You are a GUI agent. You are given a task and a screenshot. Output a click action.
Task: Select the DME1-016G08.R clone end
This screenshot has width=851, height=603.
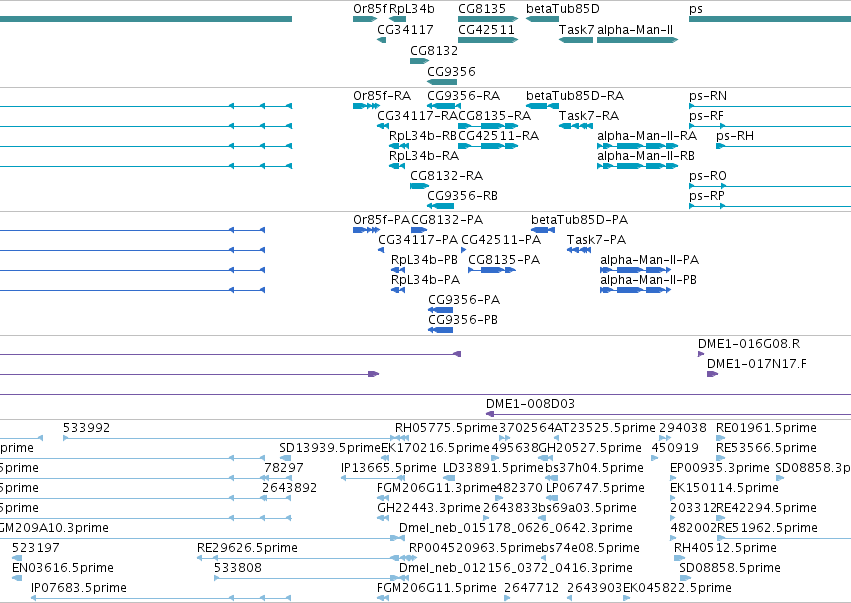pyautogui.click(x=701, y=354)
